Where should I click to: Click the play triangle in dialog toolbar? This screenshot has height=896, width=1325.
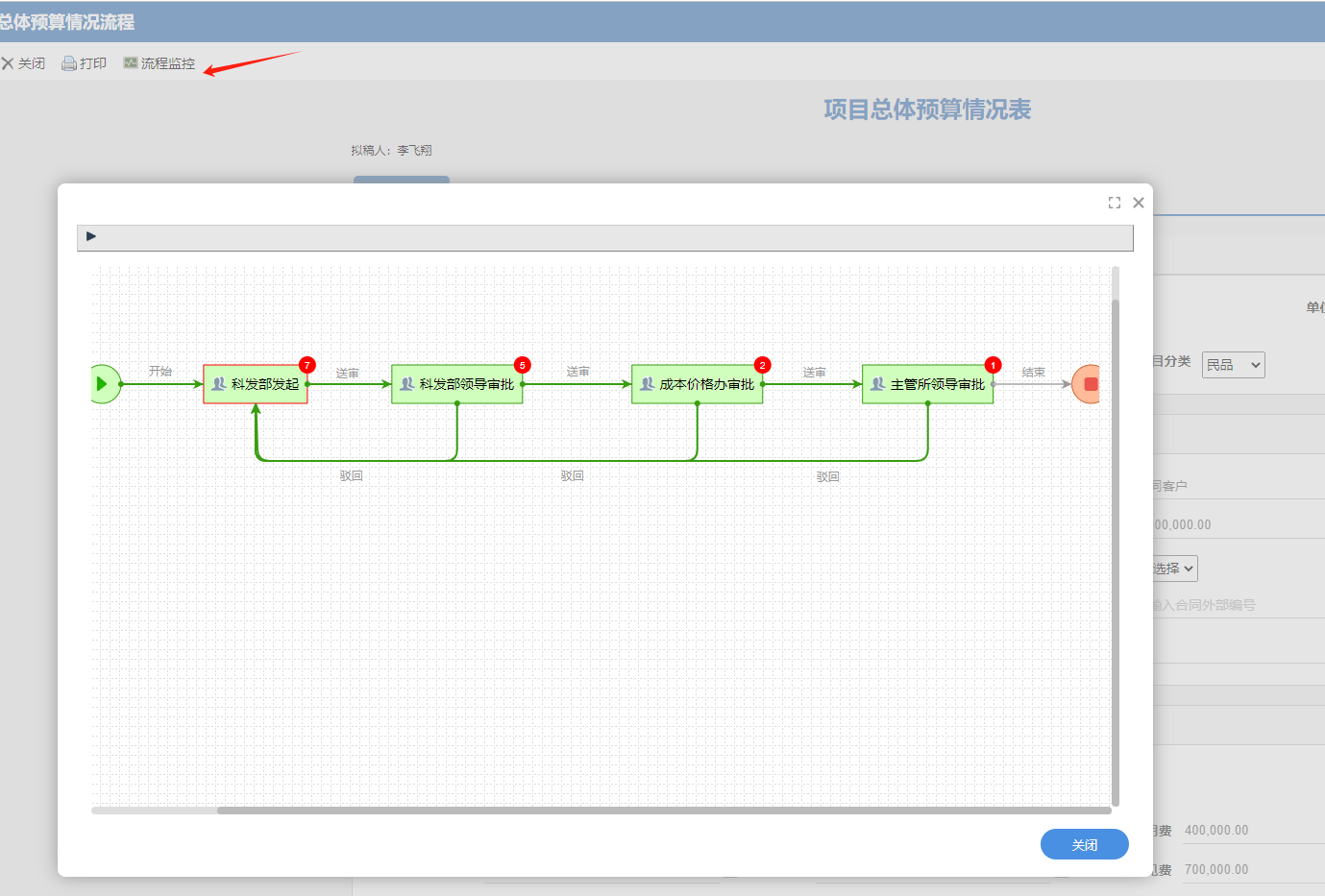(91, 236)
